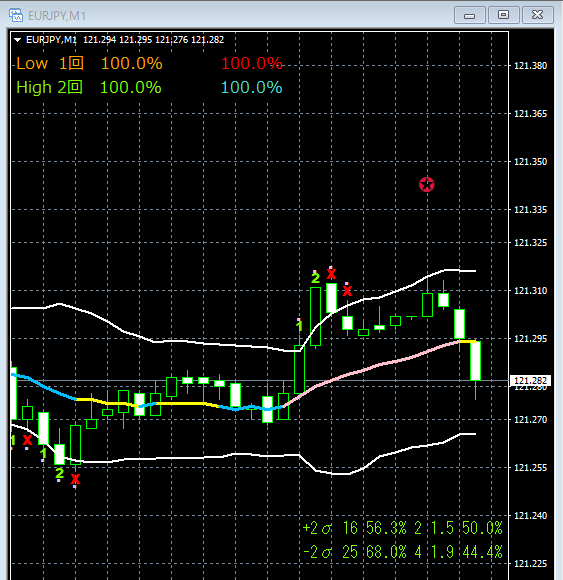Click 121.350 on the price axis
Image resolution: width=563 pixels, height=580 pixels.
530,162
